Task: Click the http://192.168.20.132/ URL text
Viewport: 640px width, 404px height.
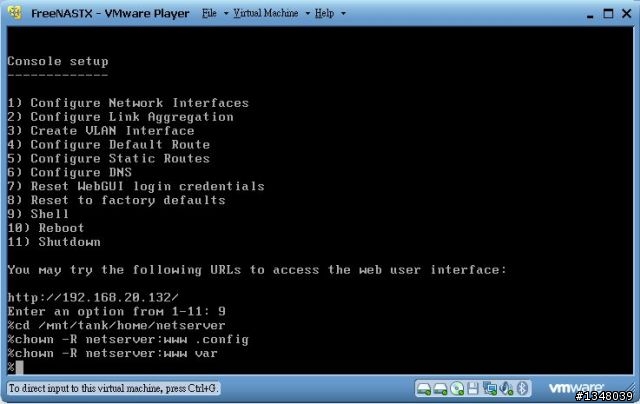Action: (x=93, y=297)
